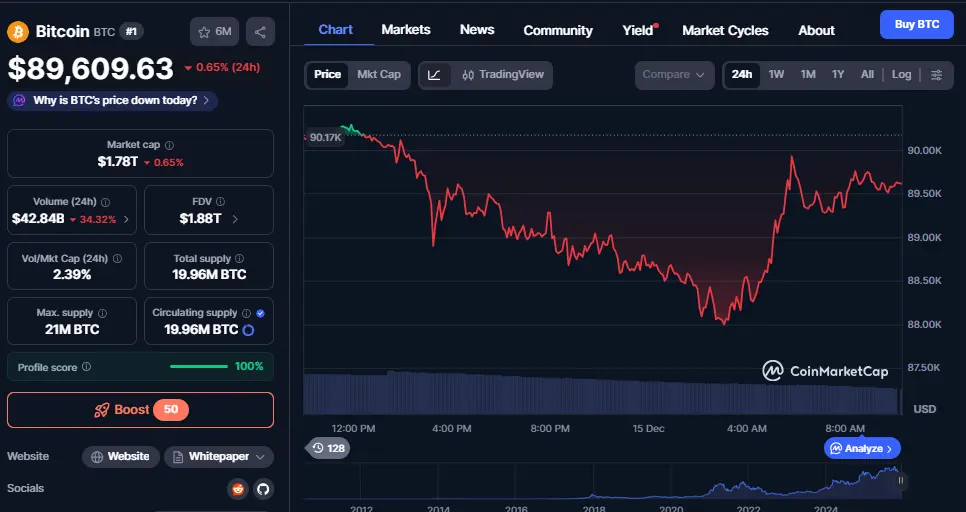The width and height of the screenshot is (966, 512).
Task: Switch chart to Mkt Cap view
Action: click(x=379, y=75)
